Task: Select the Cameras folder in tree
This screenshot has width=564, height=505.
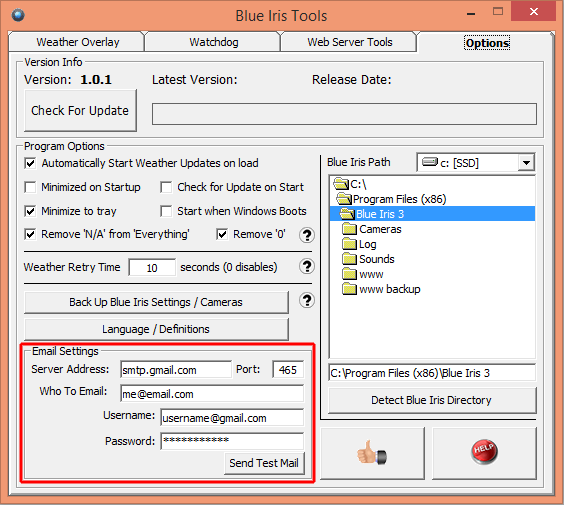Action: click(372, 229)
